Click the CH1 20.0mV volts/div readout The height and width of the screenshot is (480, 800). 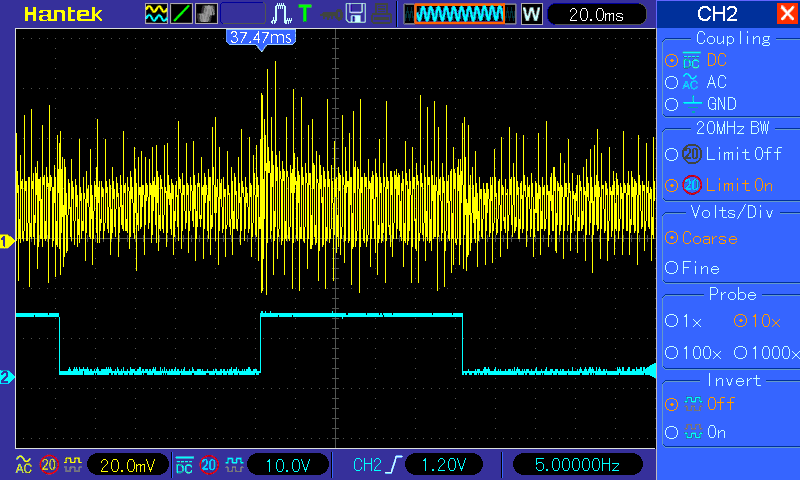click(128, 465)
